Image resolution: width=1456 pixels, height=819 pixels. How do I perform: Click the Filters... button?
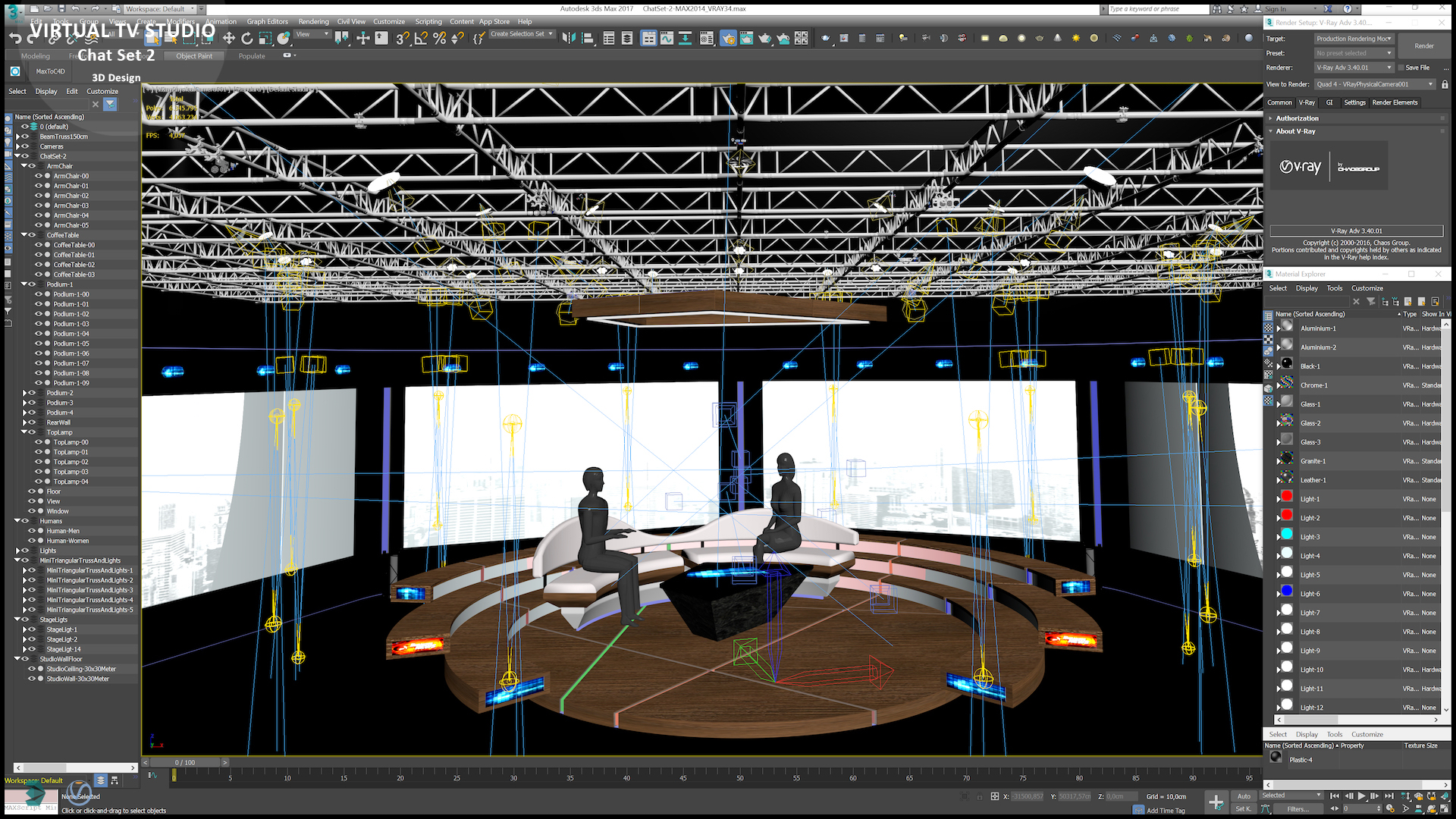pos(1298,809)
